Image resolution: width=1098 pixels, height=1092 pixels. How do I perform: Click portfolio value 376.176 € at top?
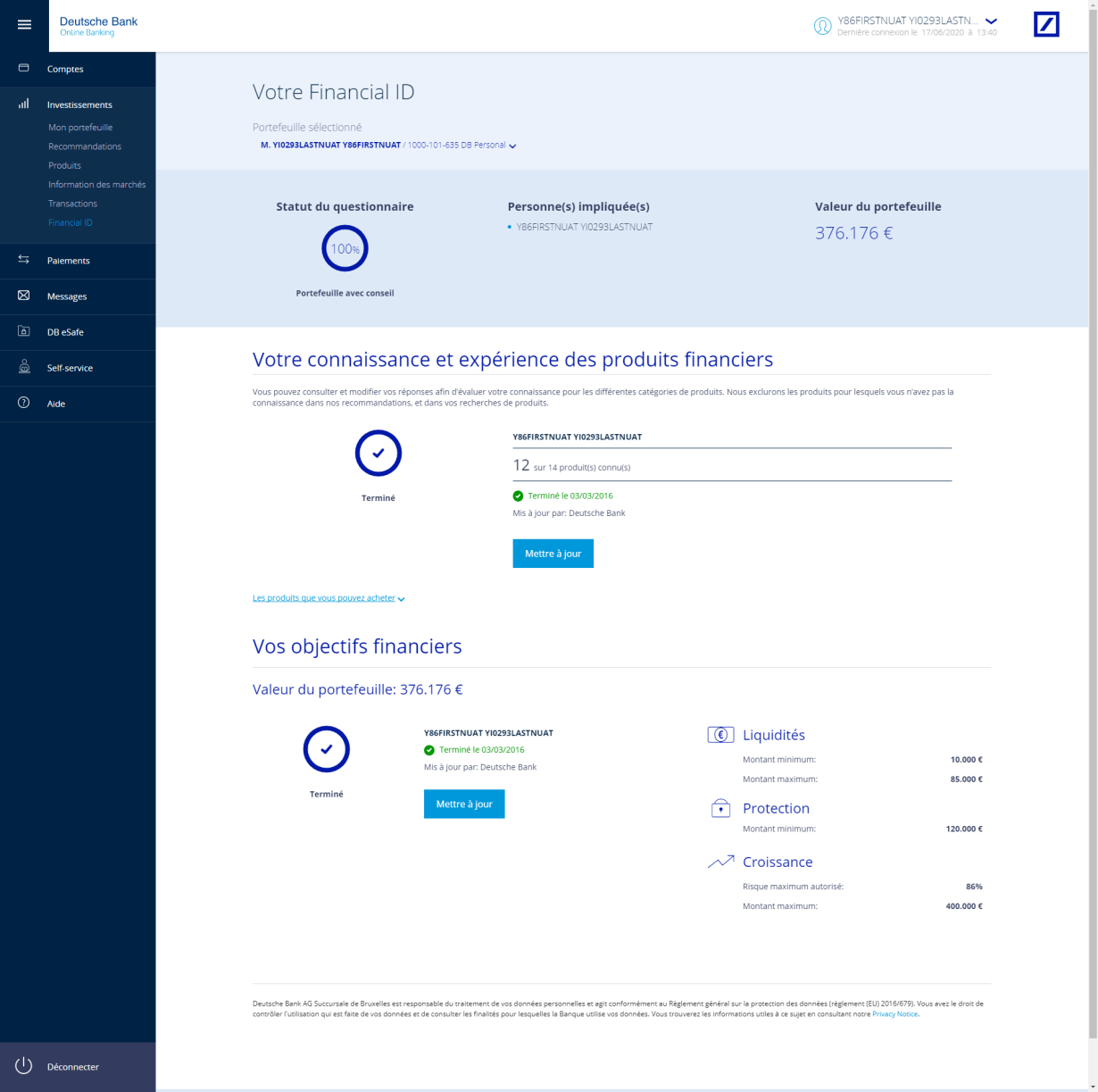click(x=853, y=233)
